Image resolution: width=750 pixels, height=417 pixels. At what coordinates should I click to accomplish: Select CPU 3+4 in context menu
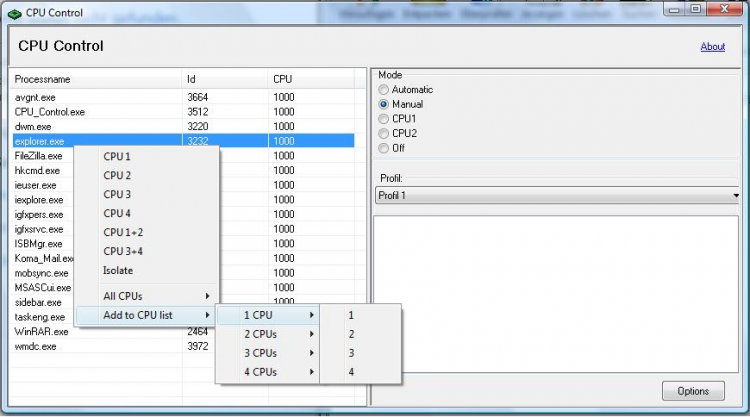click(x=147, y=252)
